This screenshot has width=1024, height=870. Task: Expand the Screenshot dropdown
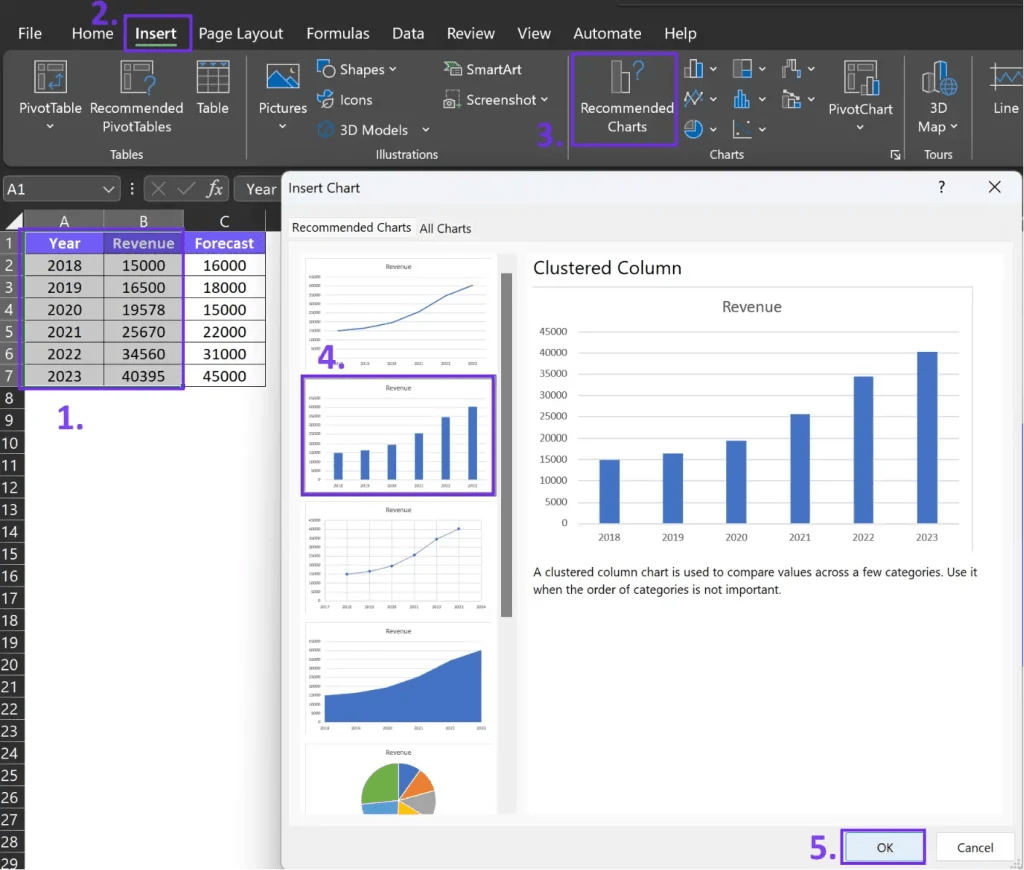pos(543,99)
